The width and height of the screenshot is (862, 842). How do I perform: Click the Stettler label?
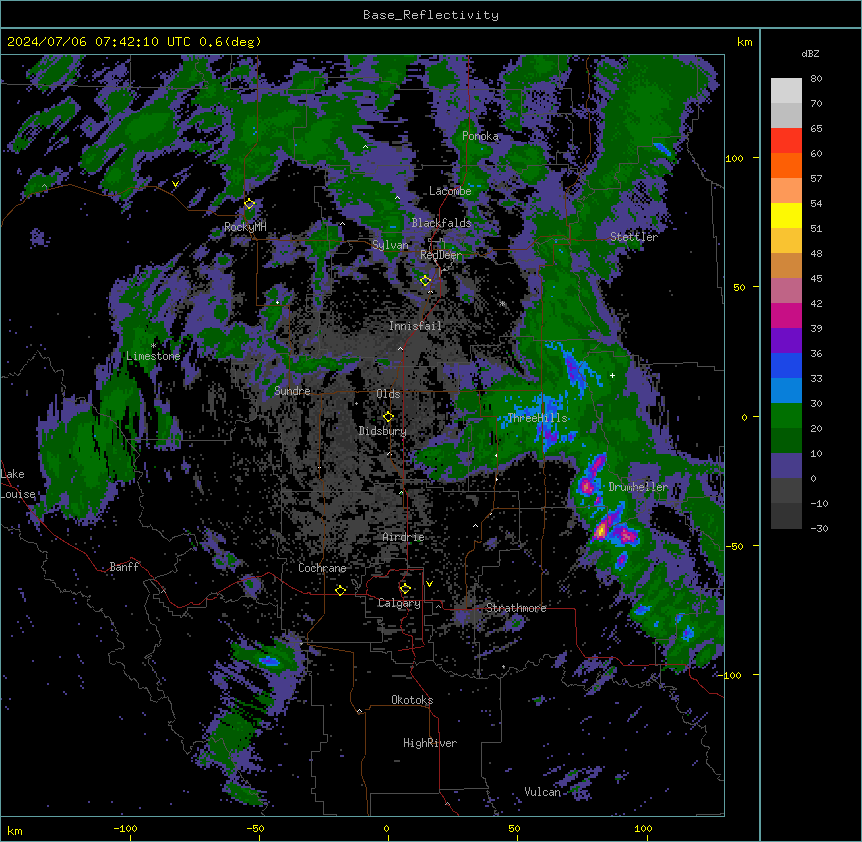point(633,237)
